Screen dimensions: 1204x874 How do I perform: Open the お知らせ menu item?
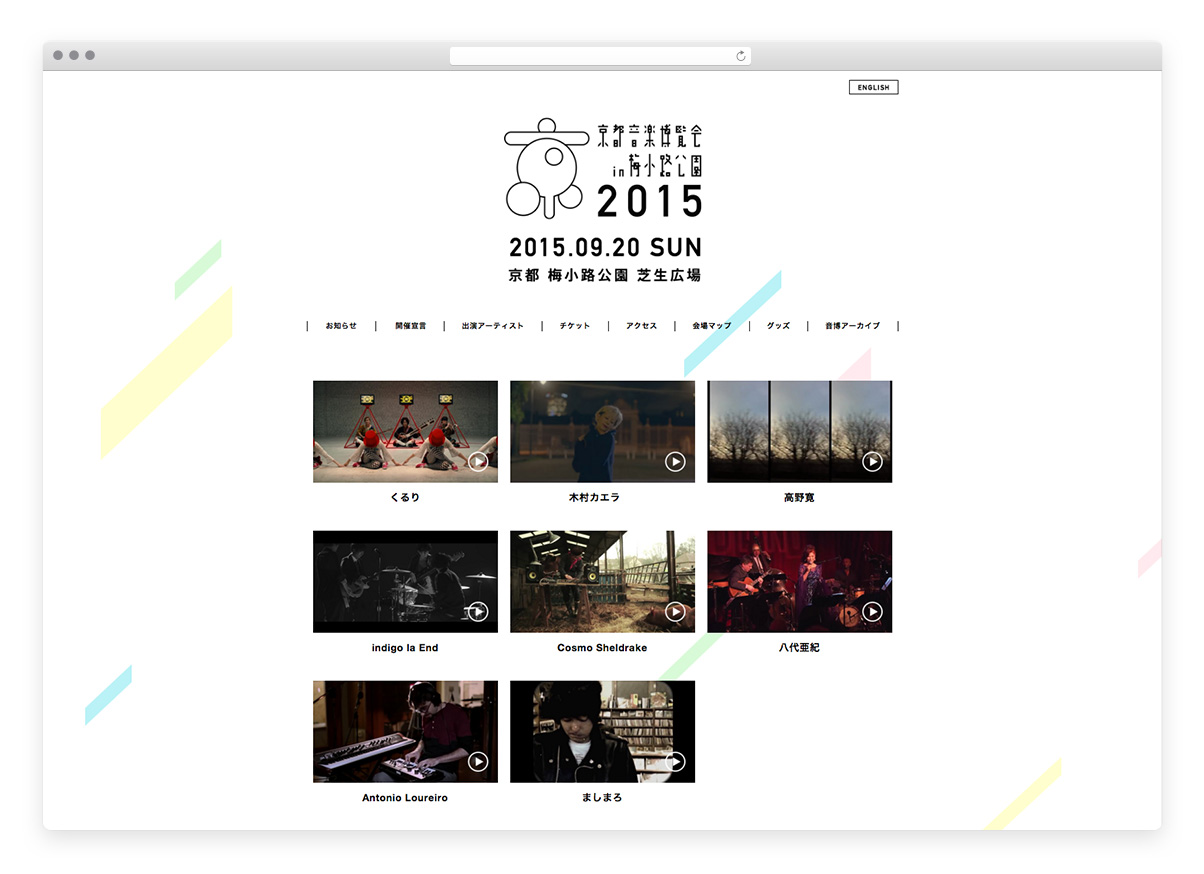coord(341,326)
